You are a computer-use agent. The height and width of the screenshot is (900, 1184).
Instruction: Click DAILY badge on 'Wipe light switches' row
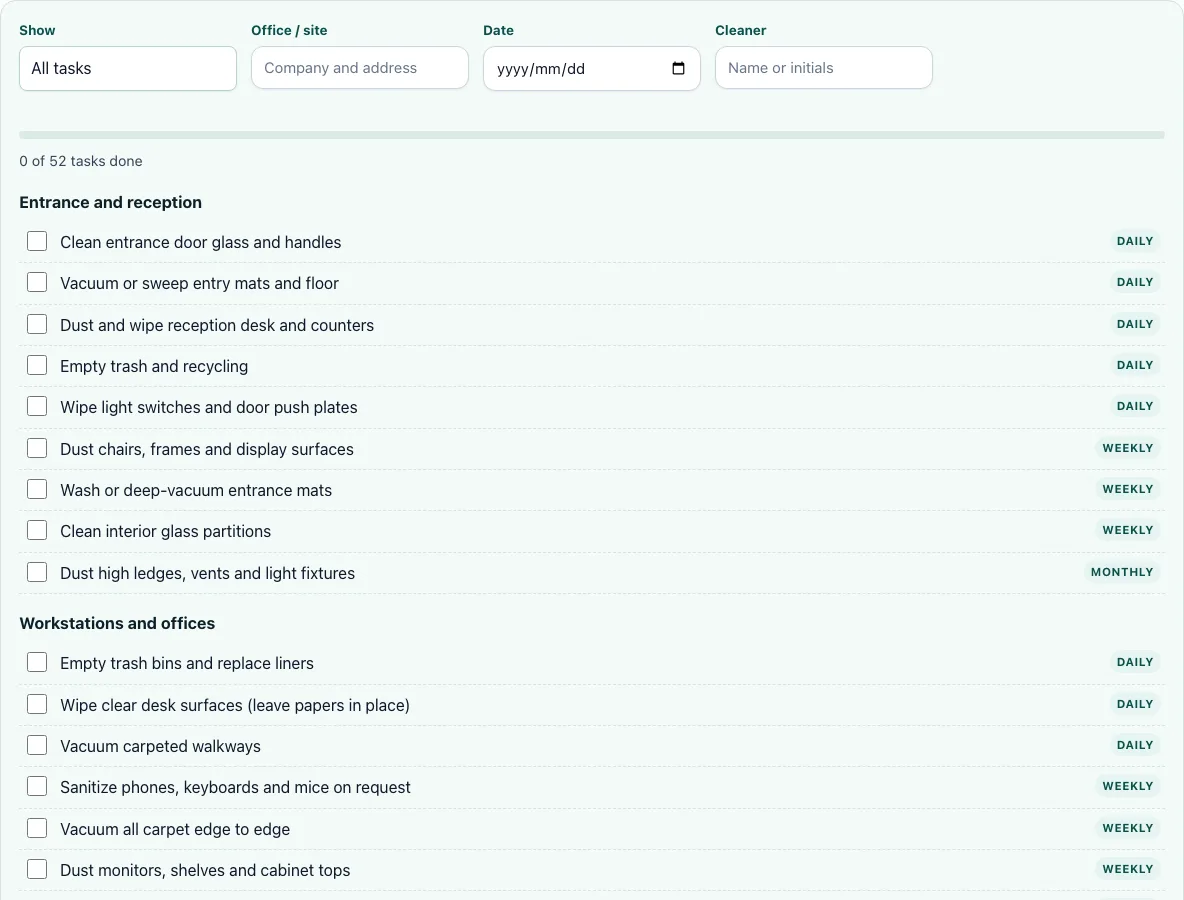pyautogui.click(x=1135, y=406)
